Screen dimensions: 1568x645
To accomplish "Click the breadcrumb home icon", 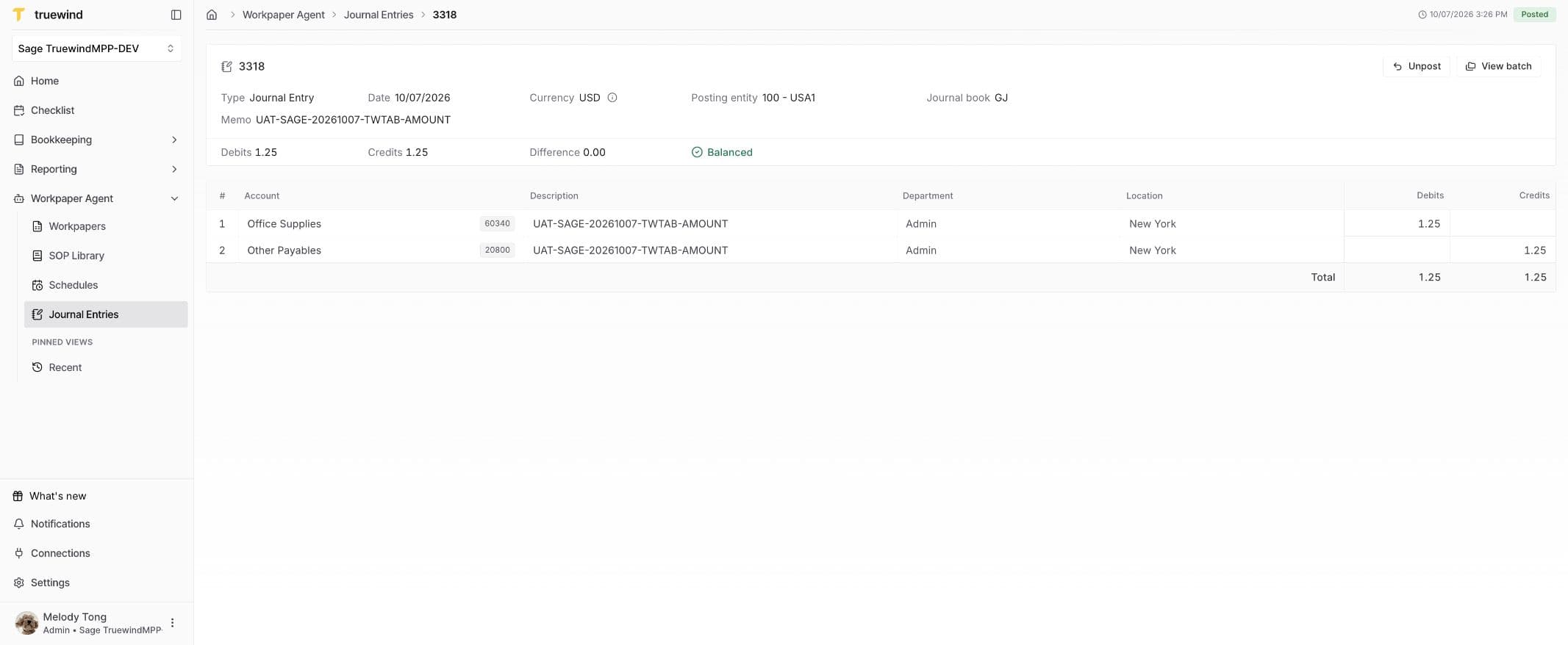I will (x=212, y=15).
